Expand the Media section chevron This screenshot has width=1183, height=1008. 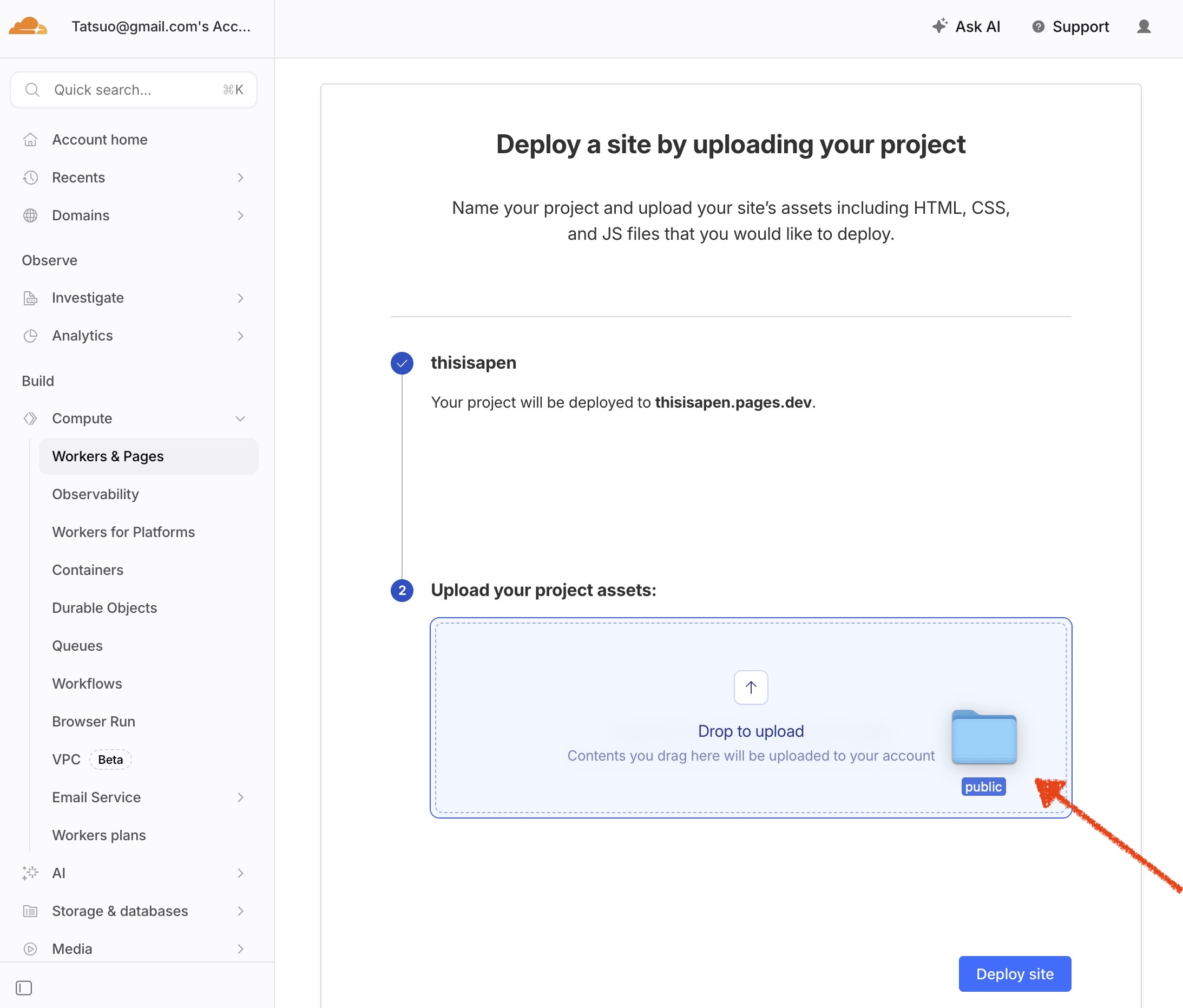point(240,948)
